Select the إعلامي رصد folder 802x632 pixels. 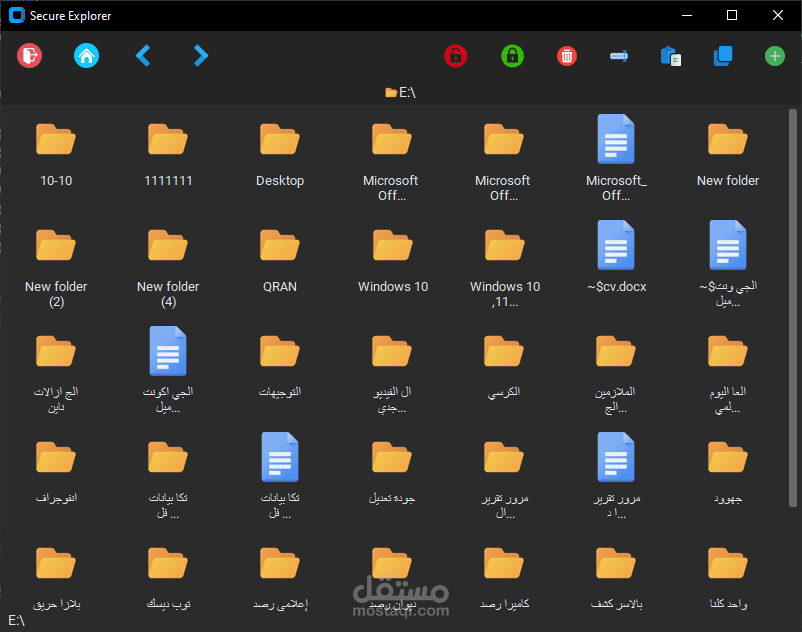click(x=280, y=578)
